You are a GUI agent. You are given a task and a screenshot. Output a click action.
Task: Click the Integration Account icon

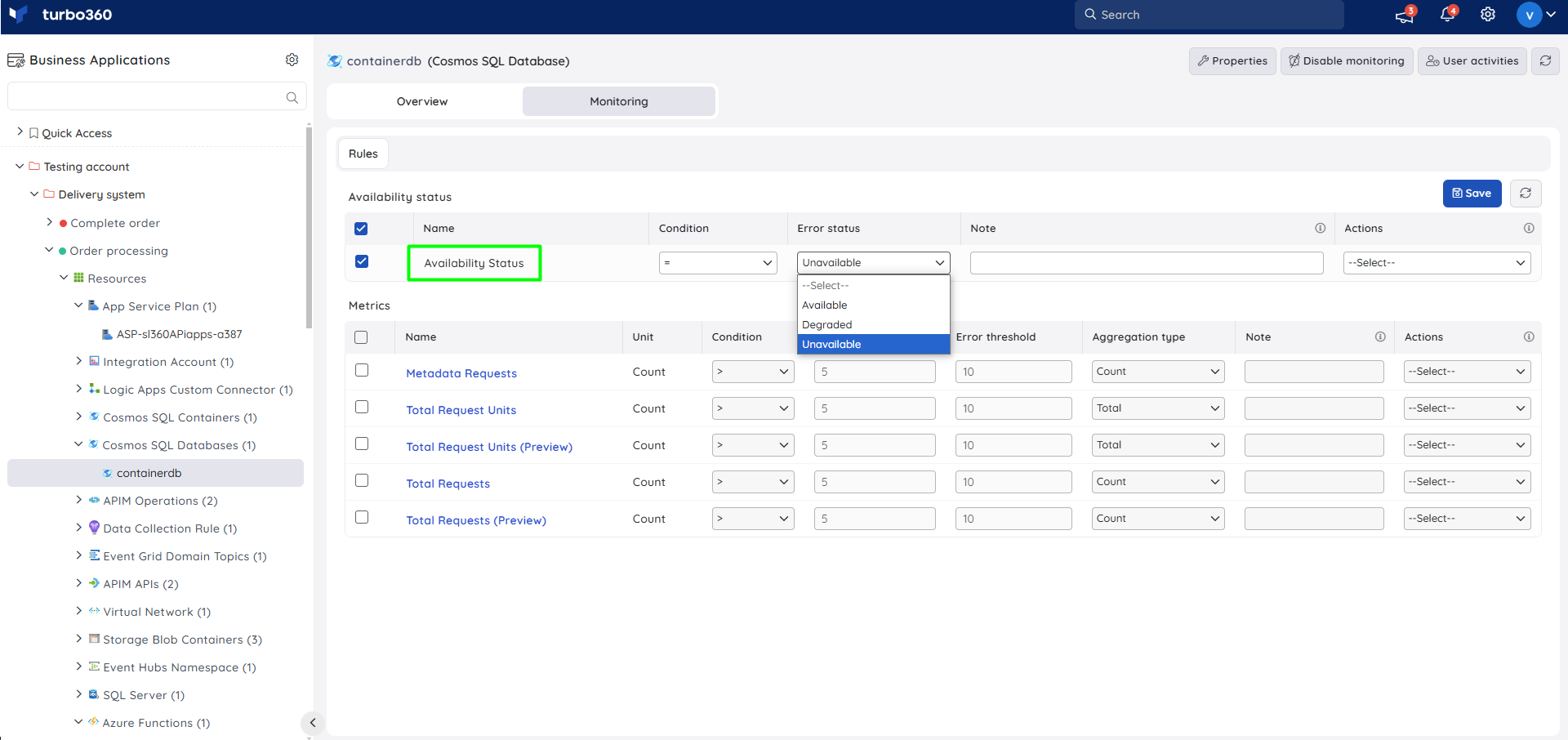[x=94, y=361]
